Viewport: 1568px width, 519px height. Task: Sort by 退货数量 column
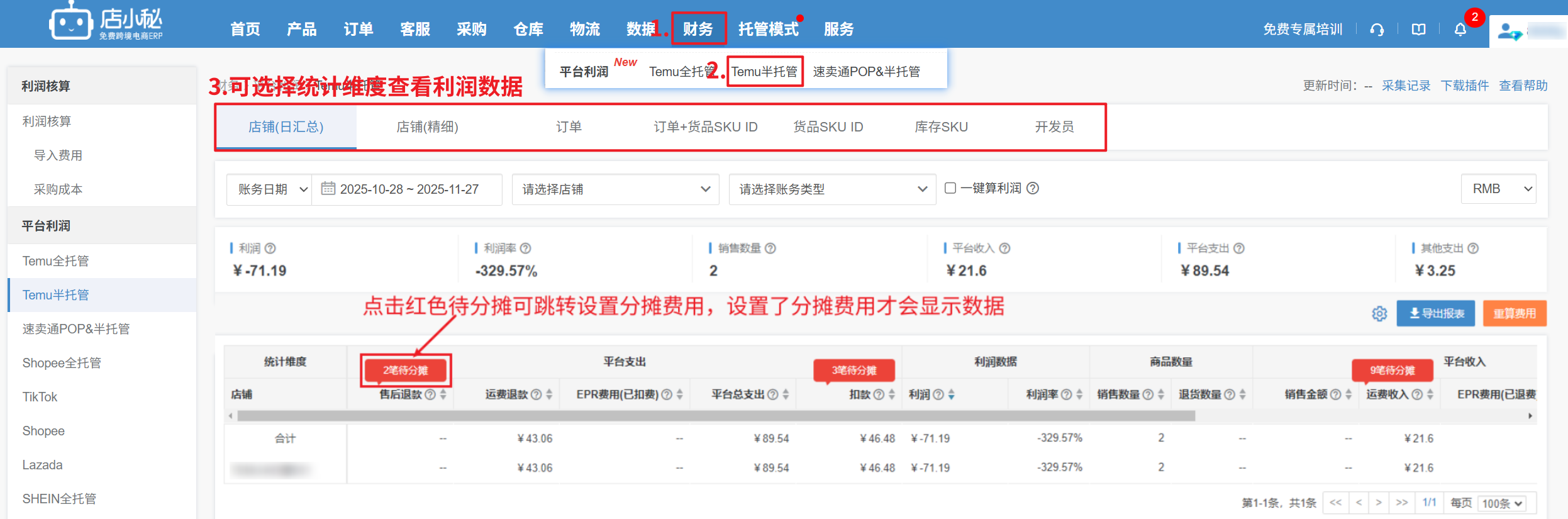pyautogui.click(x=1242, y=394)
